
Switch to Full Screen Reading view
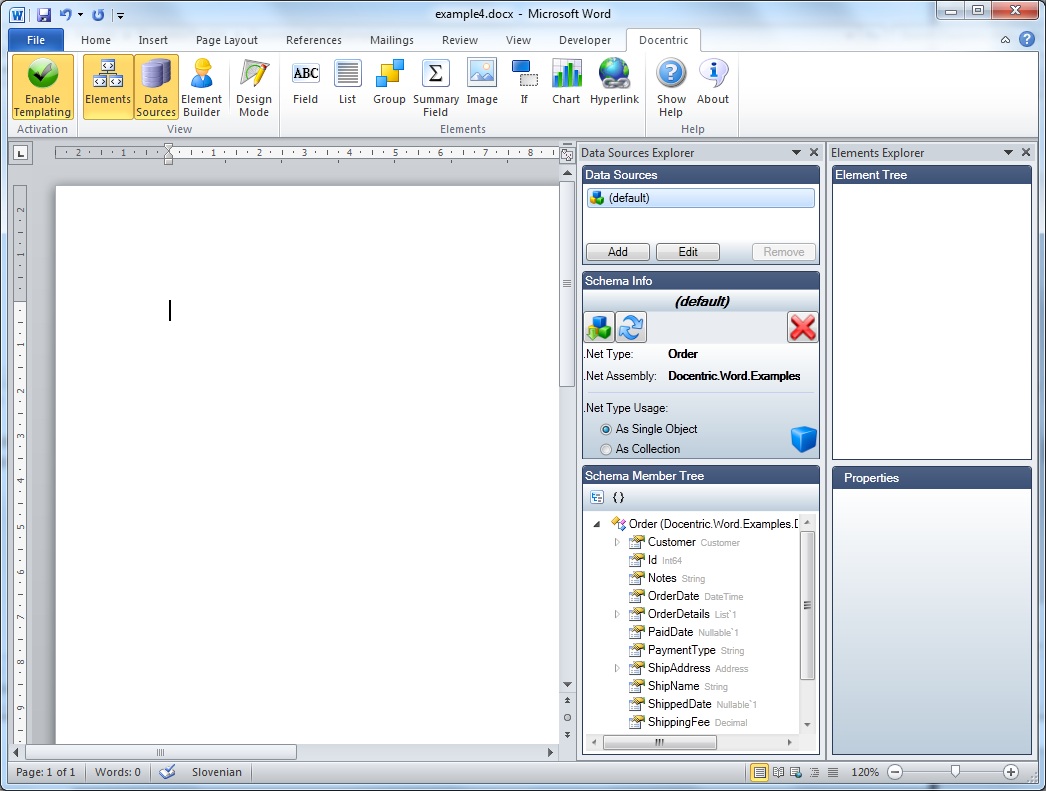tap(778, 772)
